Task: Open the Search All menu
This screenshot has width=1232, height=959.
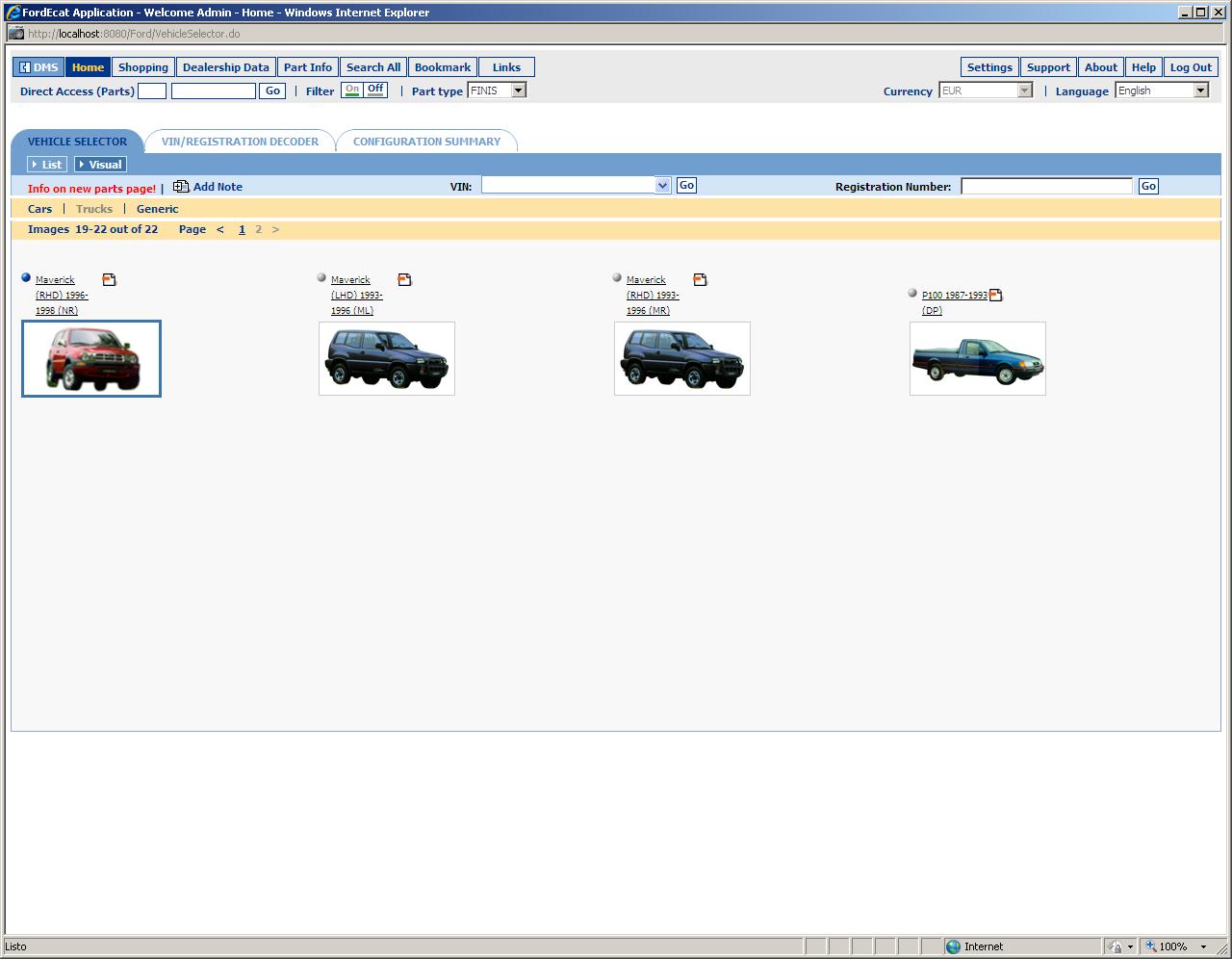Action: 373,67
